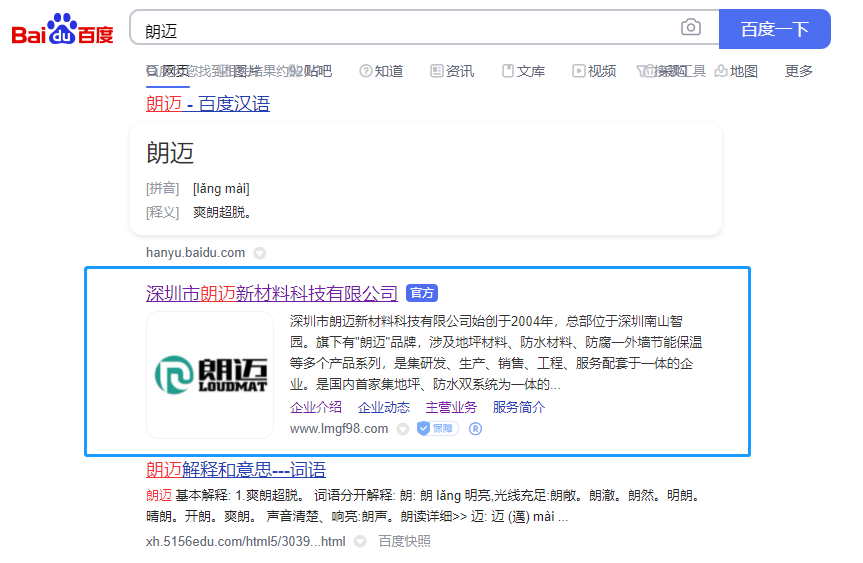The width and height of the screenshot is (863, 563).
Task: Open the 企业介绍 sublink
Action: [316, 407]
